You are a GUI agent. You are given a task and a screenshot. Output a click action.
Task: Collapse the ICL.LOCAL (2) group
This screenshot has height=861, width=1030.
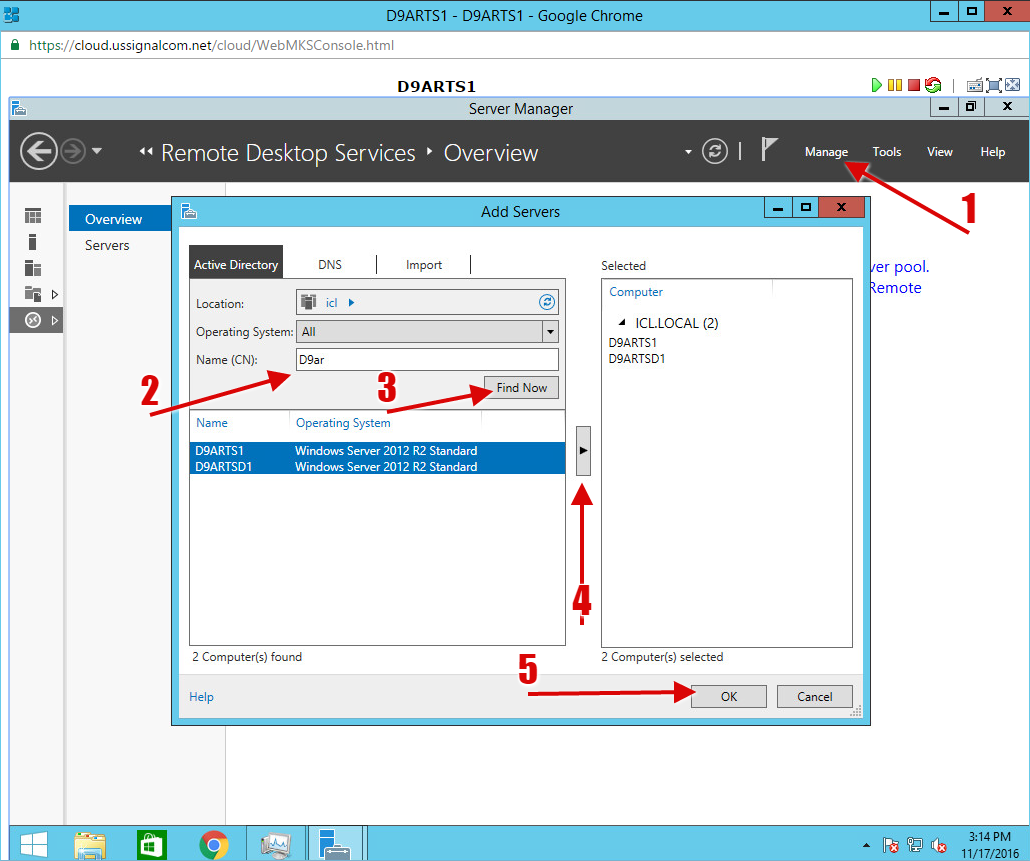pyautogui.click(x=621, y=322)
